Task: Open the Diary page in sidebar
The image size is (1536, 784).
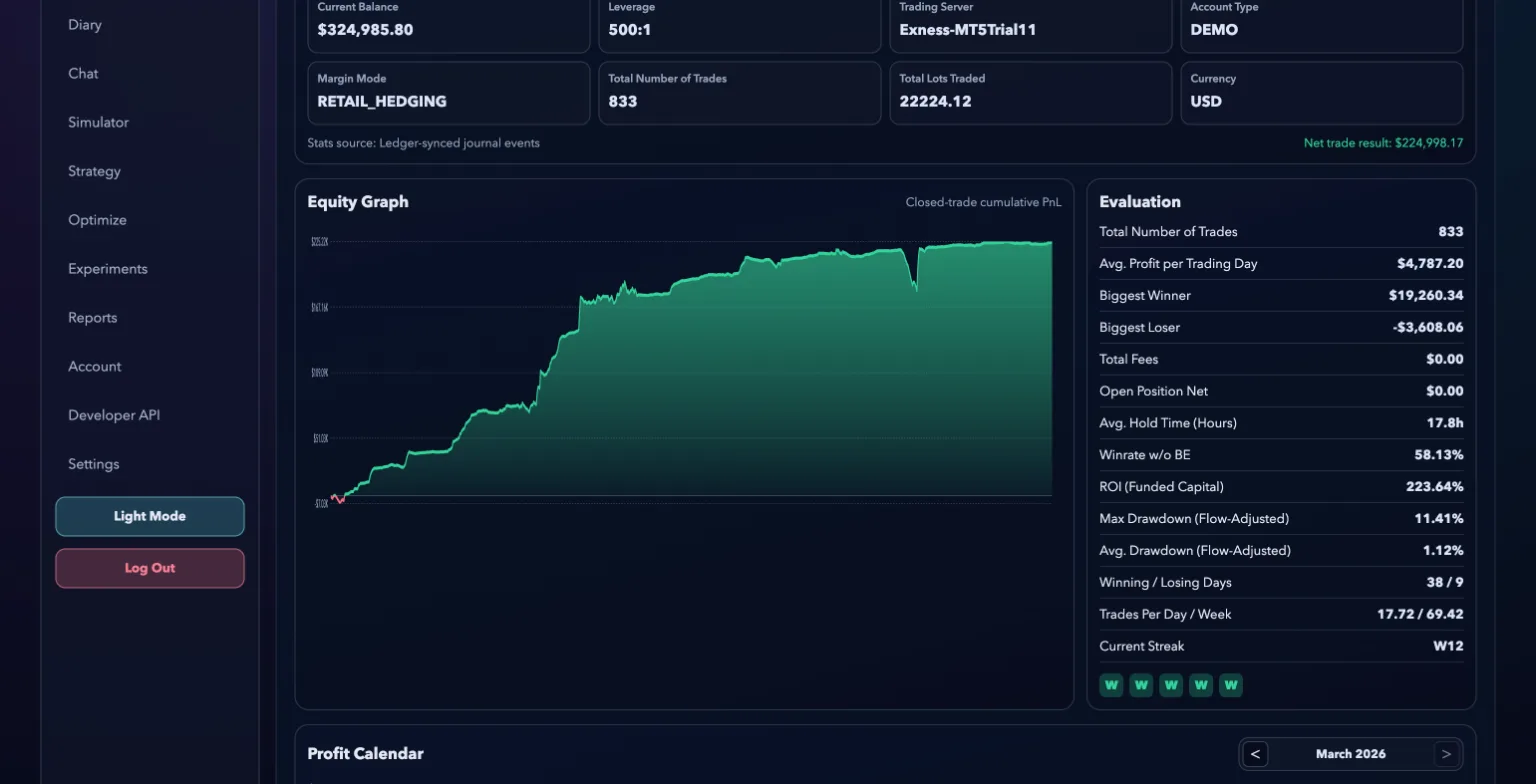Action: coord(85,25)
